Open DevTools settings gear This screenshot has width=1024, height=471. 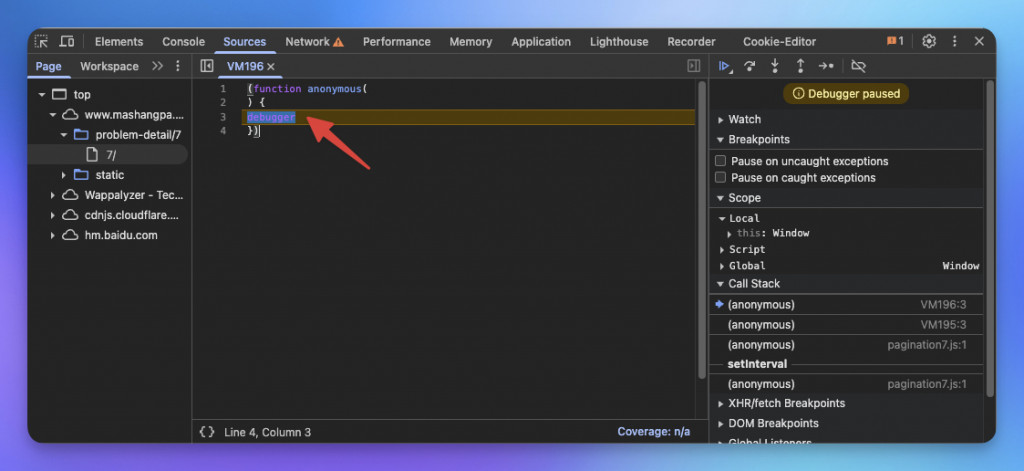click(929, 41)
